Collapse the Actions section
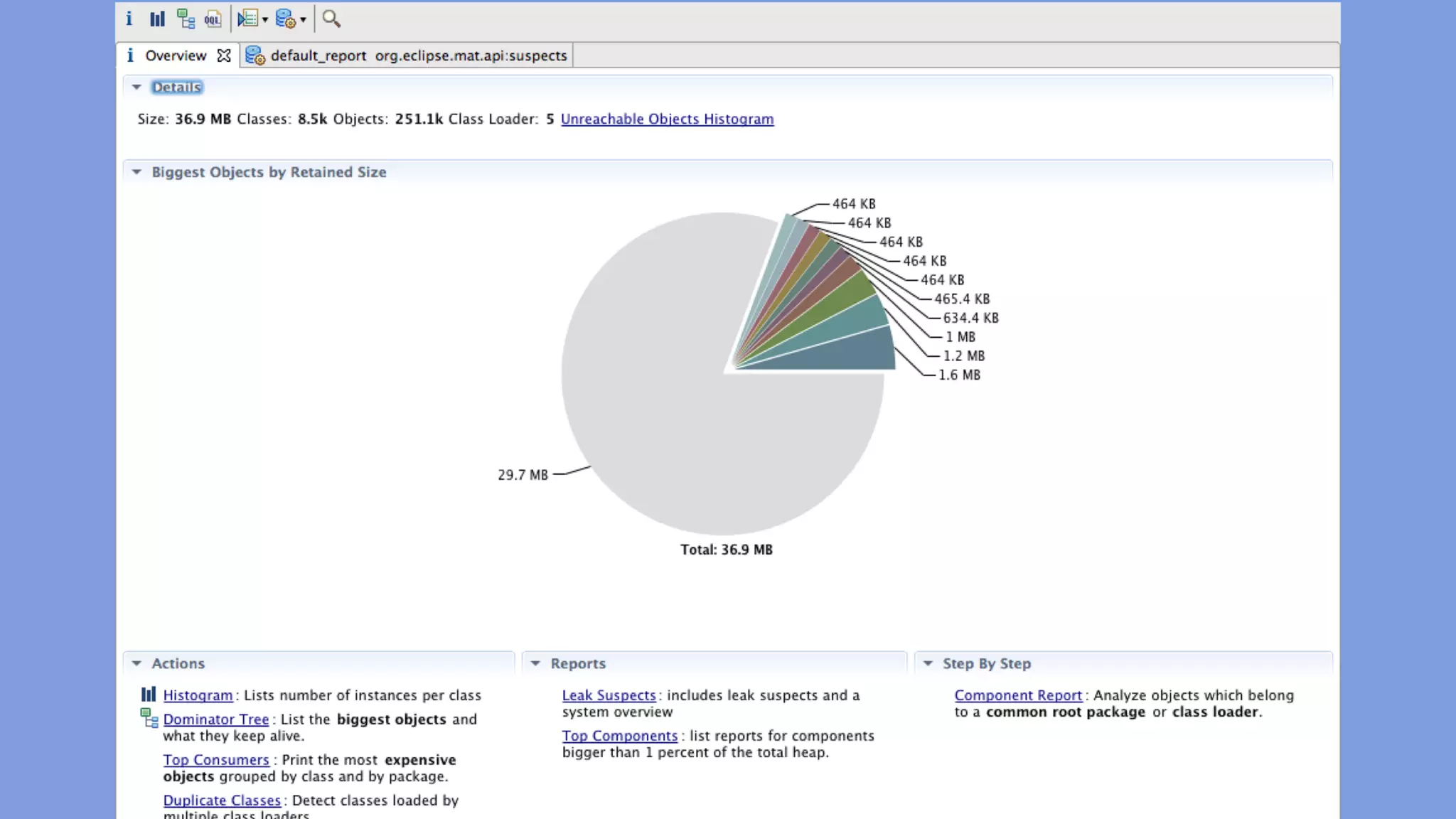This screenshot has height=819, width=1456. pos(136,663)
